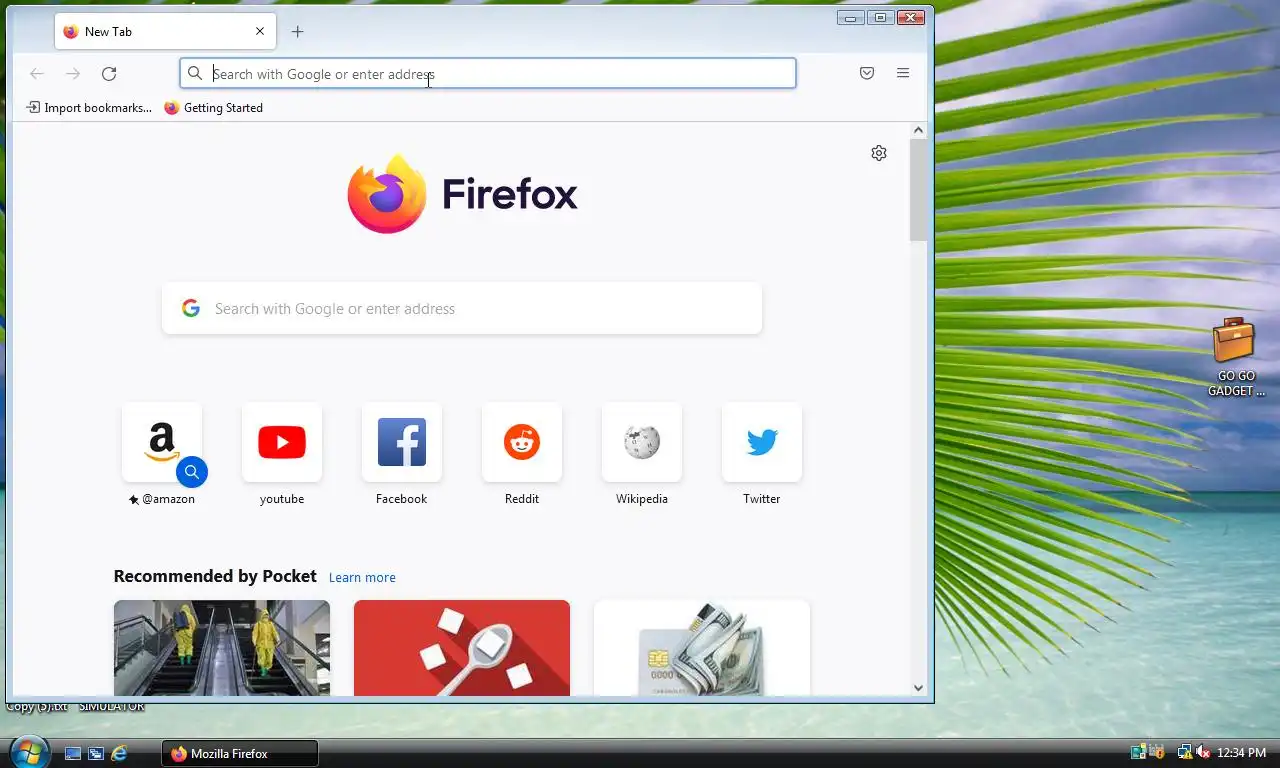The width and height of the screenshot is (1280, 768).
Task: Open Getting Started bookmark
Action: click(x=214, y=108)
